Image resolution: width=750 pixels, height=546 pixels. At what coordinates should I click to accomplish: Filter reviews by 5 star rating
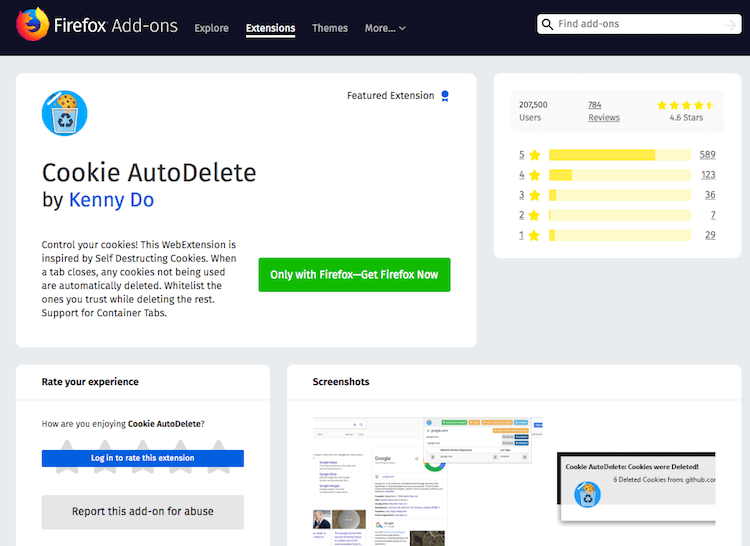click(521, 155)
